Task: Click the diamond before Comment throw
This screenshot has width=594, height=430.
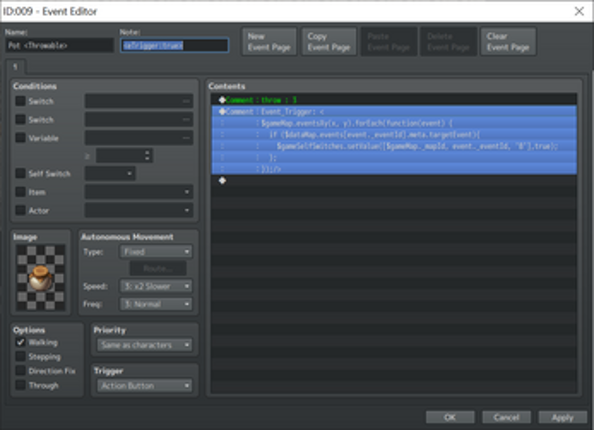Action: [x=222, y=100]
